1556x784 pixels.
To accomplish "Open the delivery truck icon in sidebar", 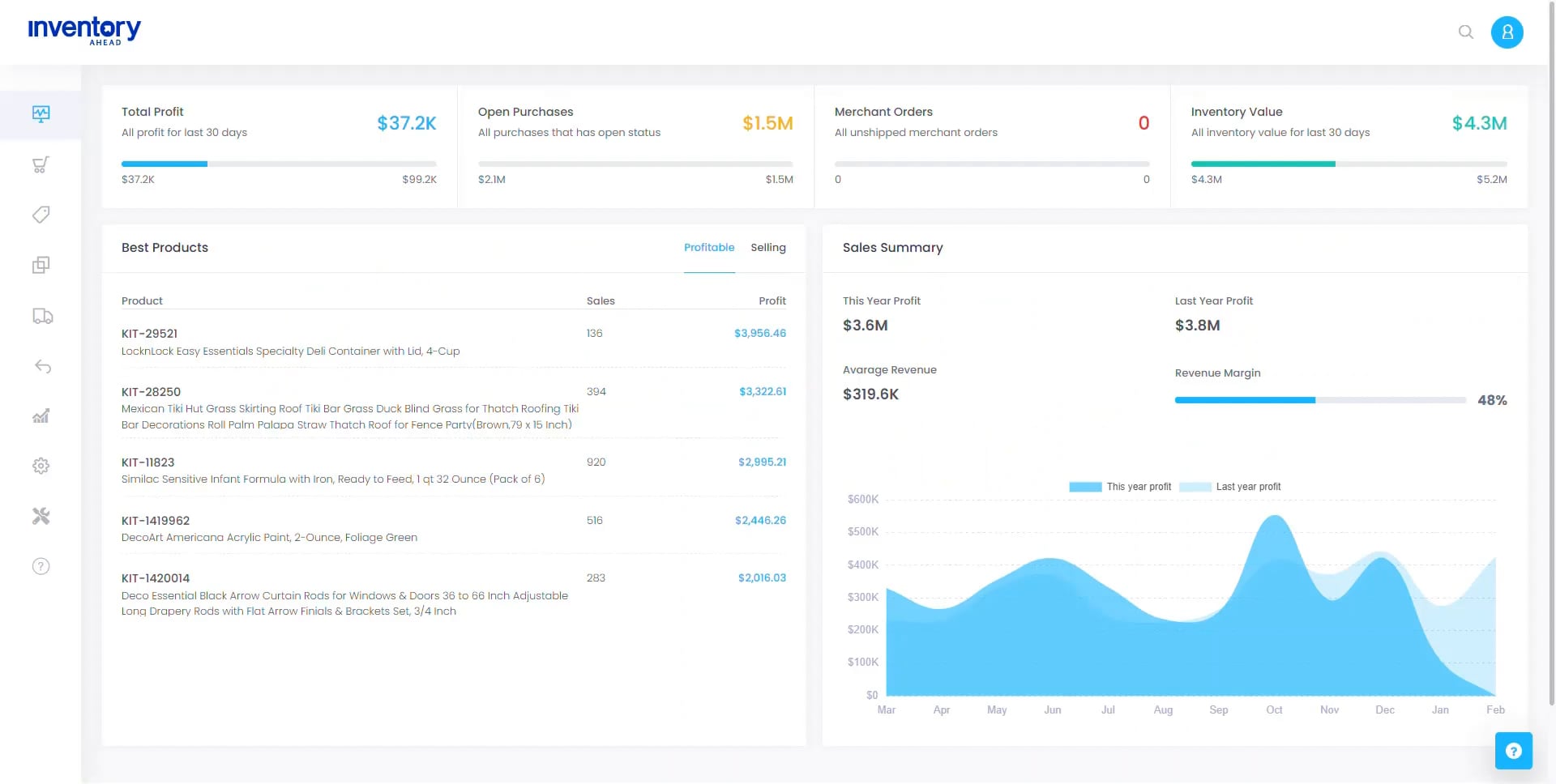I will [x=42, y=316].
